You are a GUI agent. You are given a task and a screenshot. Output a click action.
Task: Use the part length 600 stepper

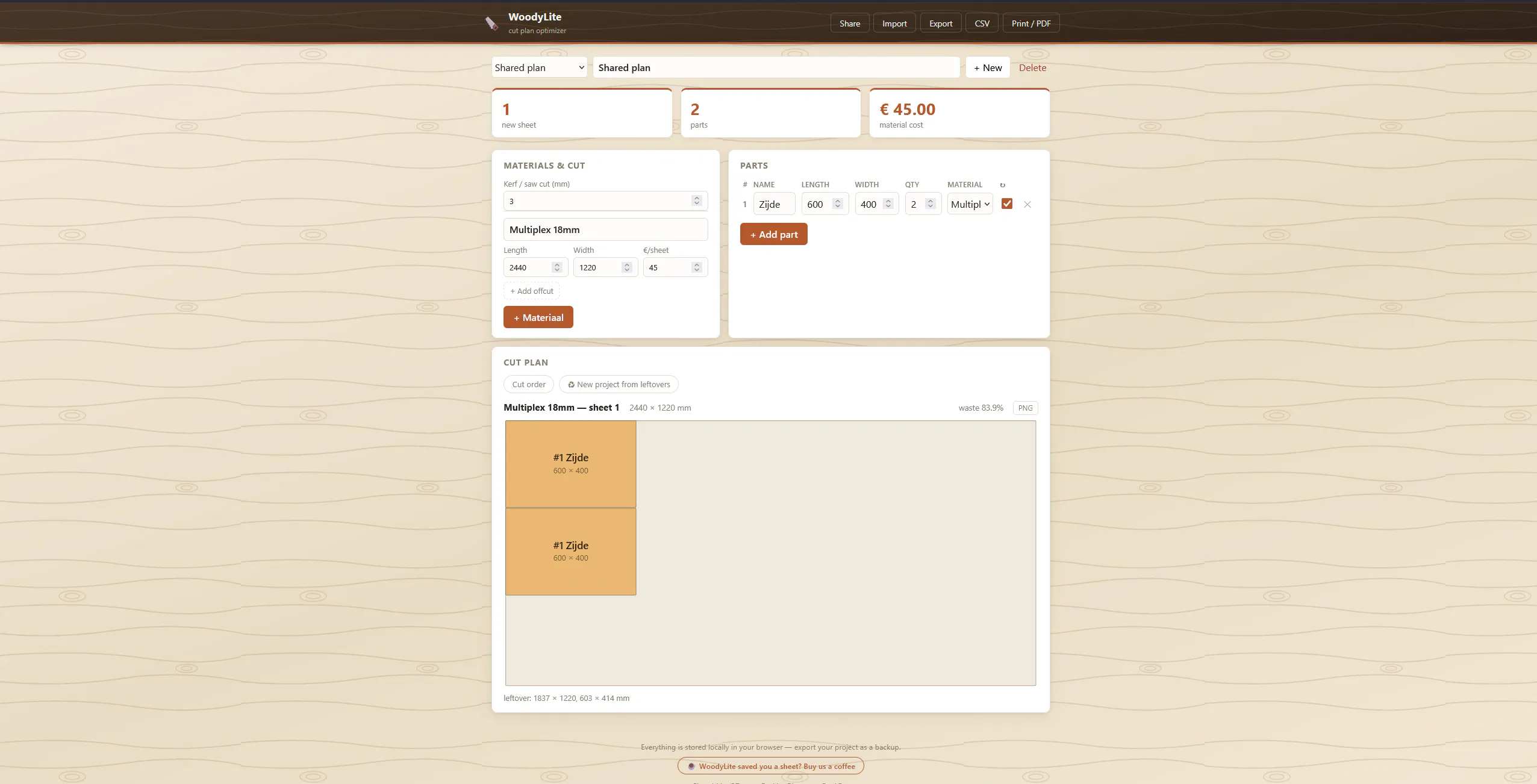838,204
